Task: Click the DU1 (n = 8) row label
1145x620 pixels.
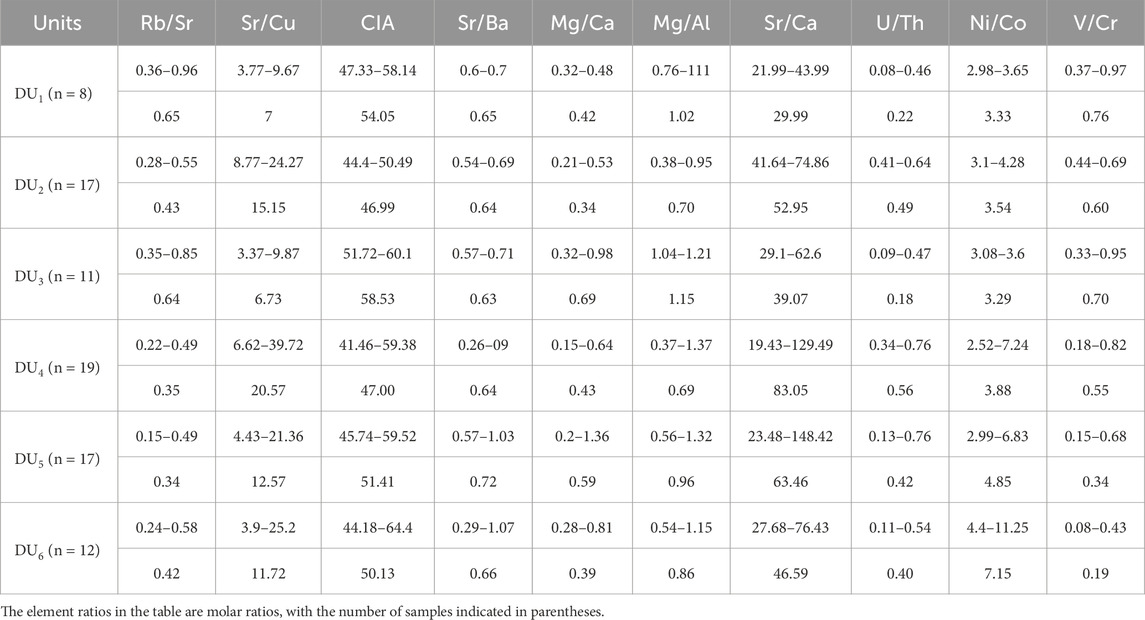Action: [x=53, y=94]
